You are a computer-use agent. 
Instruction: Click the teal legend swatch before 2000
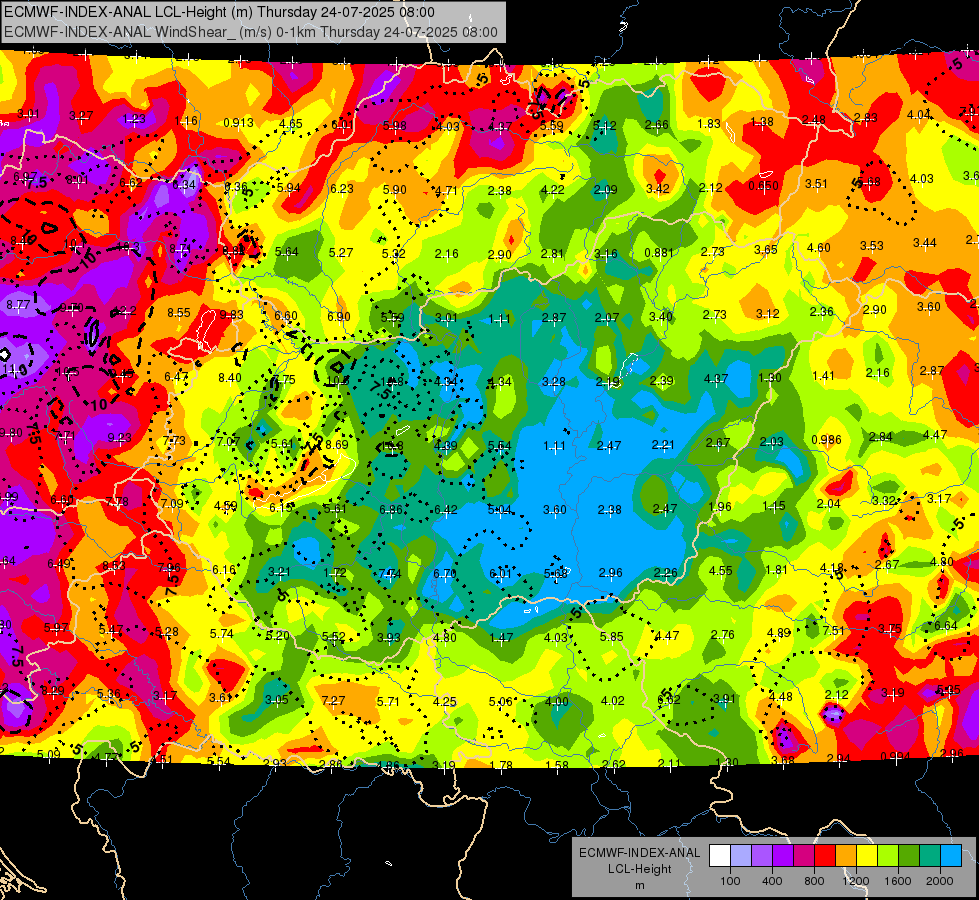coord(929,856)
